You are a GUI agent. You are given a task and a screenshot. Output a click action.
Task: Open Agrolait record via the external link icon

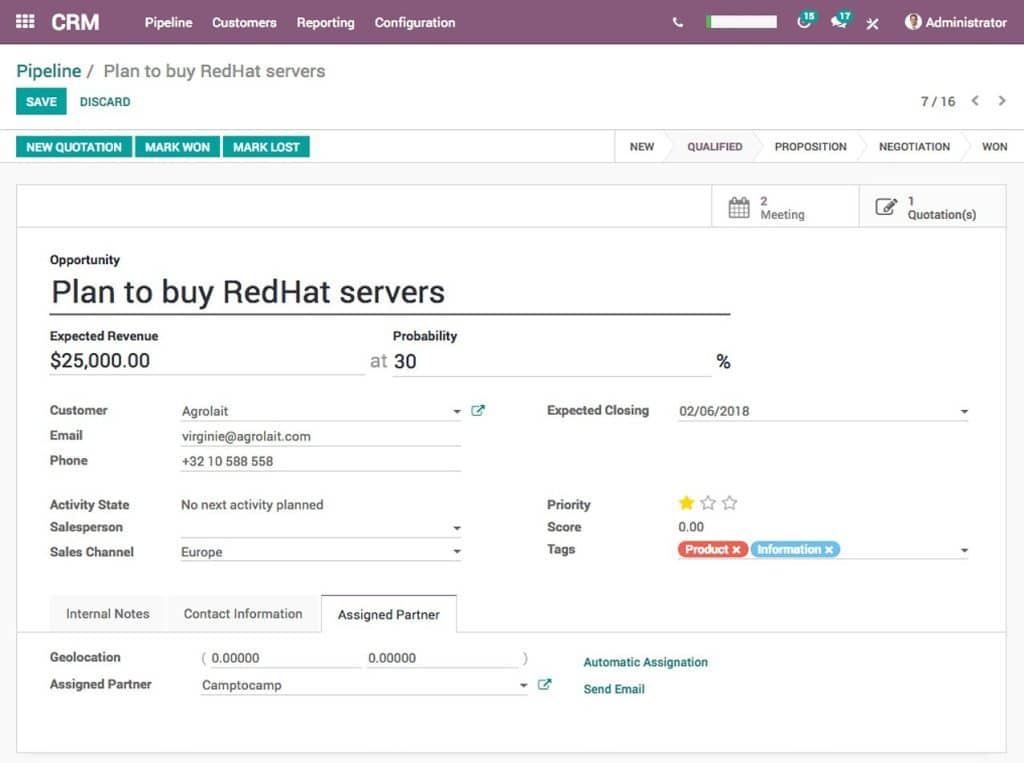pyautogui.click(x=478, y=410)
